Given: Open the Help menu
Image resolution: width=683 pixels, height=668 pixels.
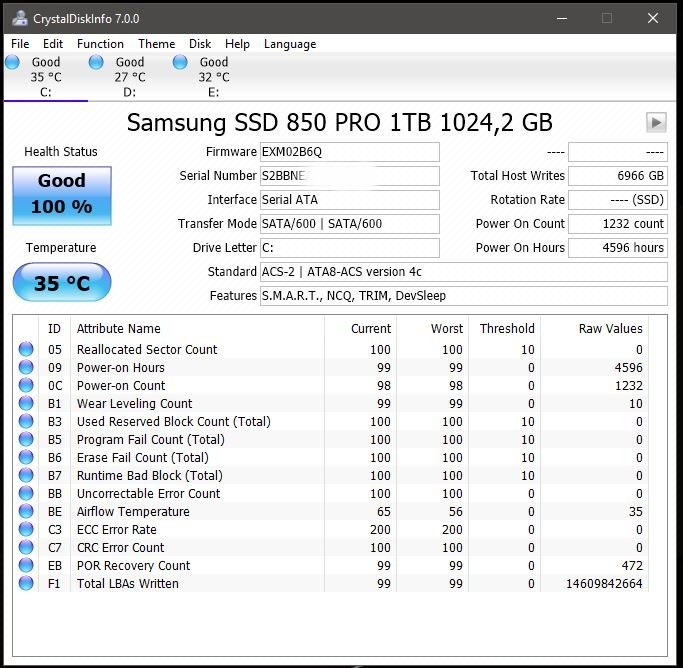Looking at the screenshot, I should 237,44.
